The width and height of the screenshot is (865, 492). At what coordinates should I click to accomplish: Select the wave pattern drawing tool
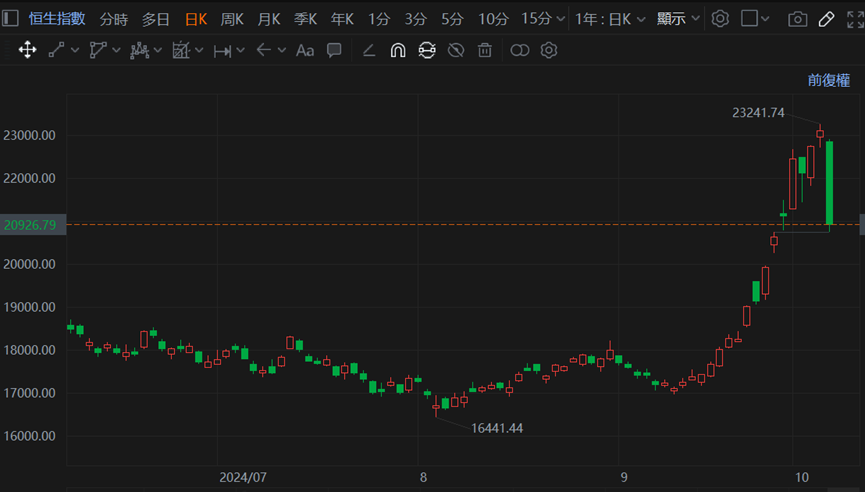139,50
